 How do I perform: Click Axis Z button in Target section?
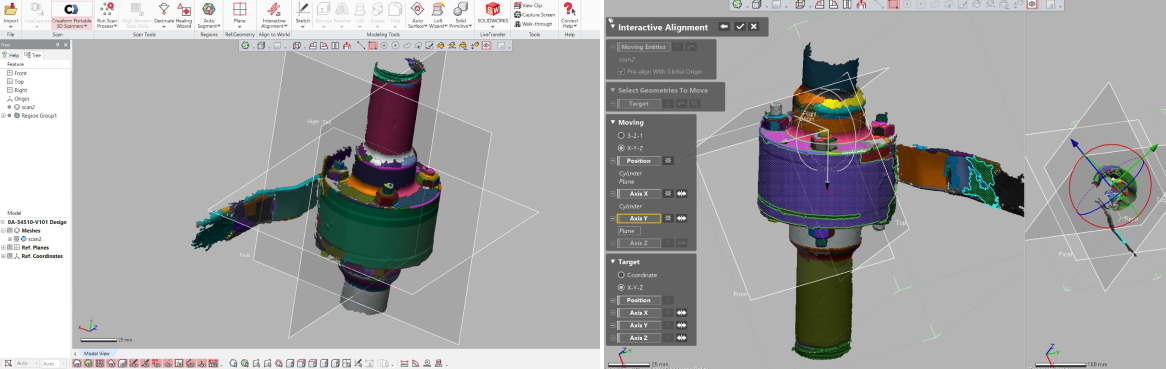[x=638, y=338]
